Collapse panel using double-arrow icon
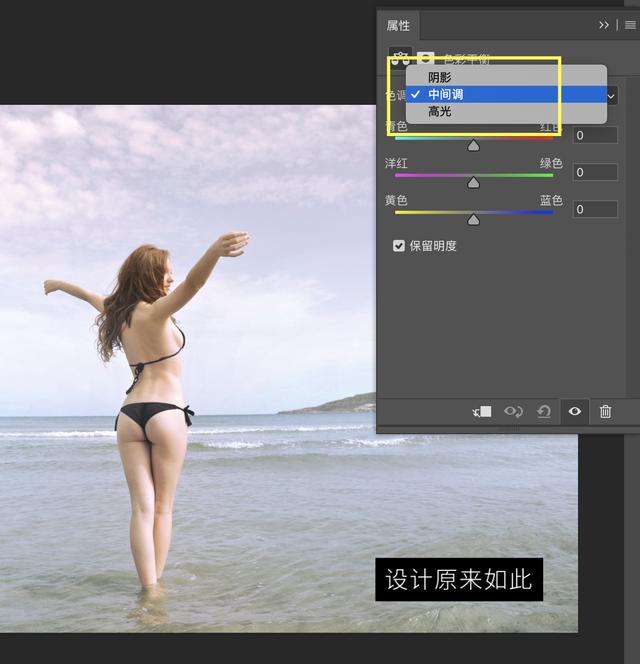The image size is (640, 664). point(604,25)
